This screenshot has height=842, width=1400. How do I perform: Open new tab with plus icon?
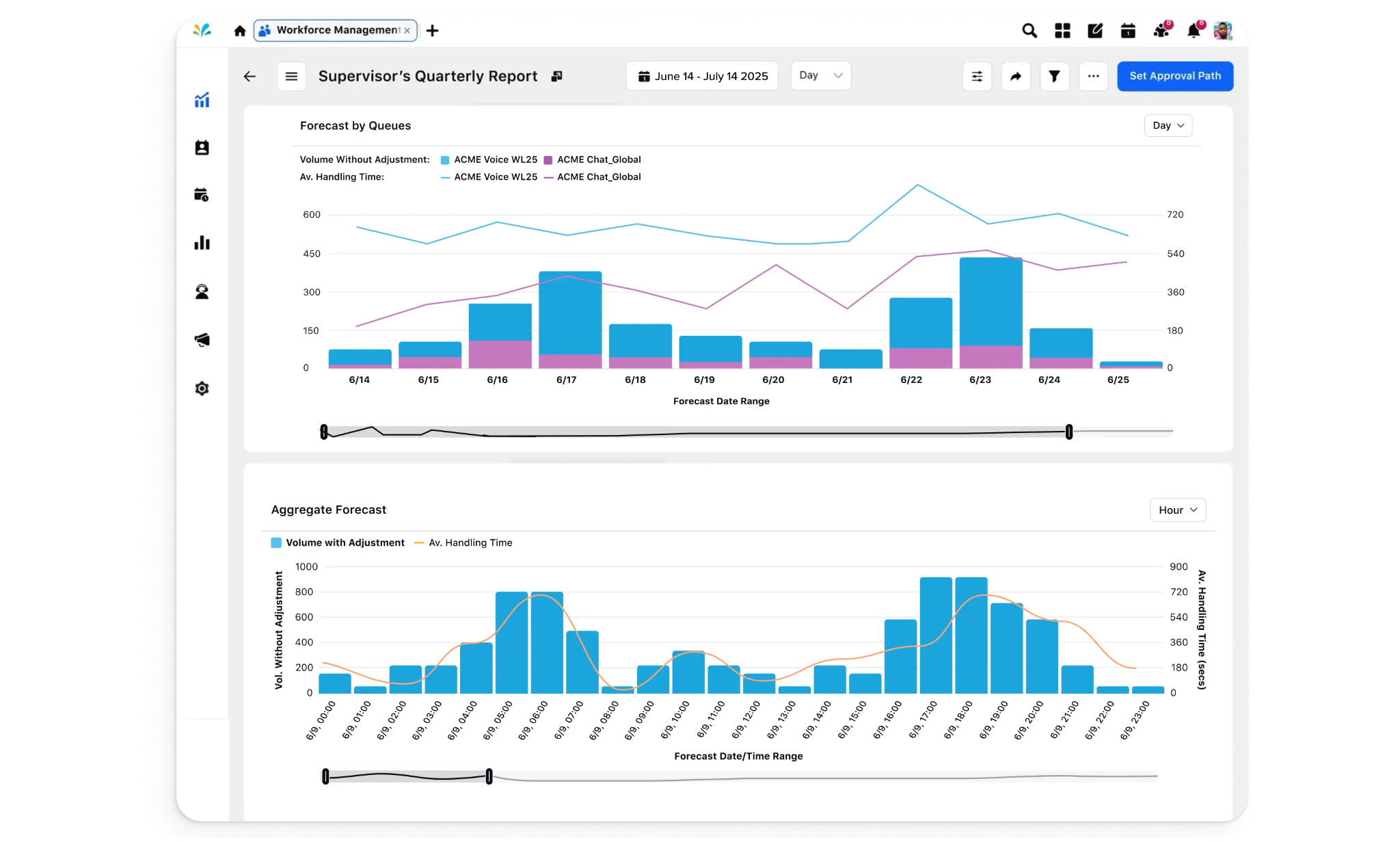pyautogui.click(x=432, y=31)
